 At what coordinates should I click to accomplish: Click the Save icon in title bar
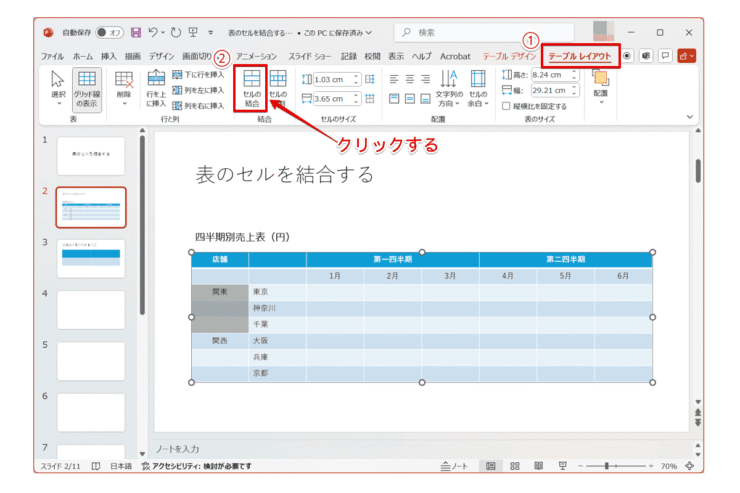136,33
